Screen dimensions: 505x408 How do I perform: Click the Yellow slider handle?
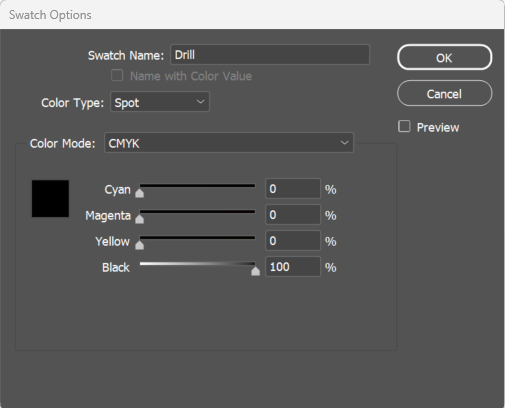pyautogui.click(x=139, y=245)
